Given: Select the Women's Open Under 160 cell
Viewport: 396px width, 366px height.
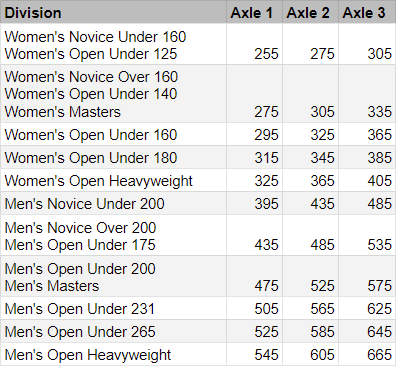Looking at the screenshot, I should 113,134.
